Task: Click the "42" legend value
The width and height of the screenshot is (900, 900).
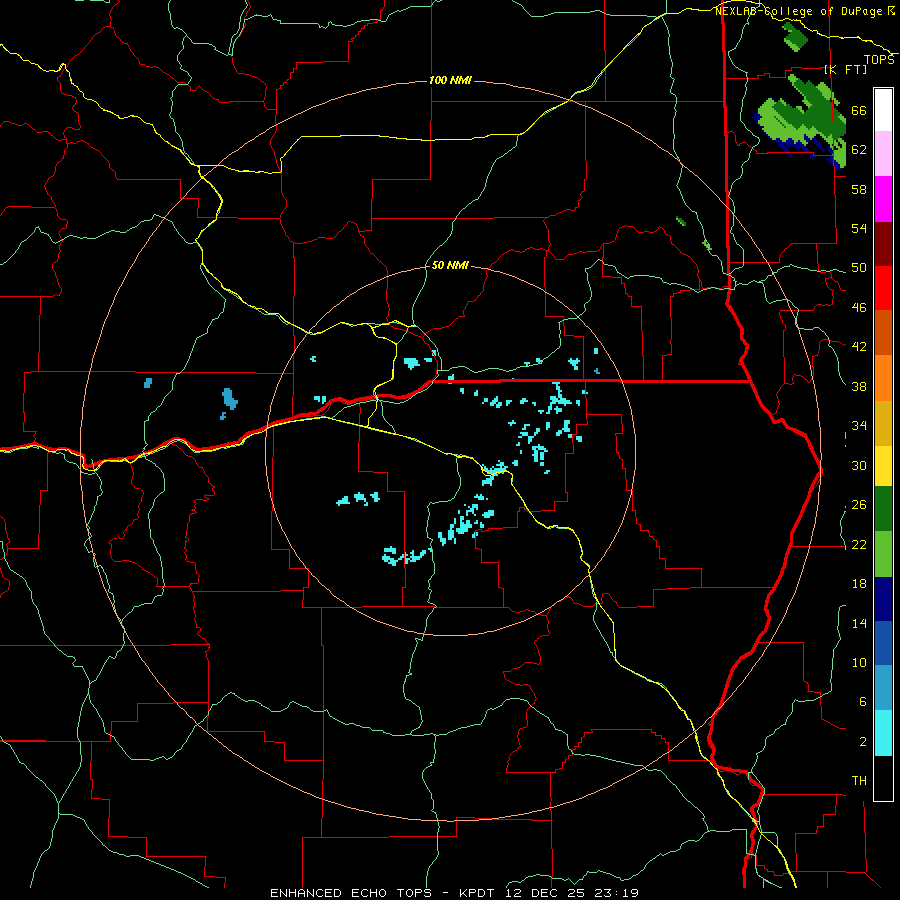Action: click(859, 347)
